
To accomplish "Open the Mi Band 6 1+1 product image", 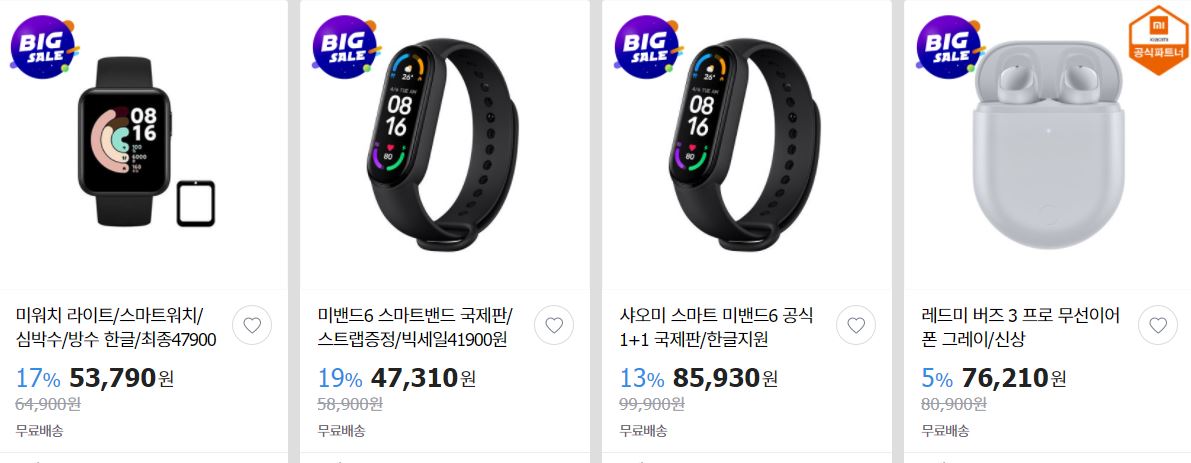I will pos(746,144).
